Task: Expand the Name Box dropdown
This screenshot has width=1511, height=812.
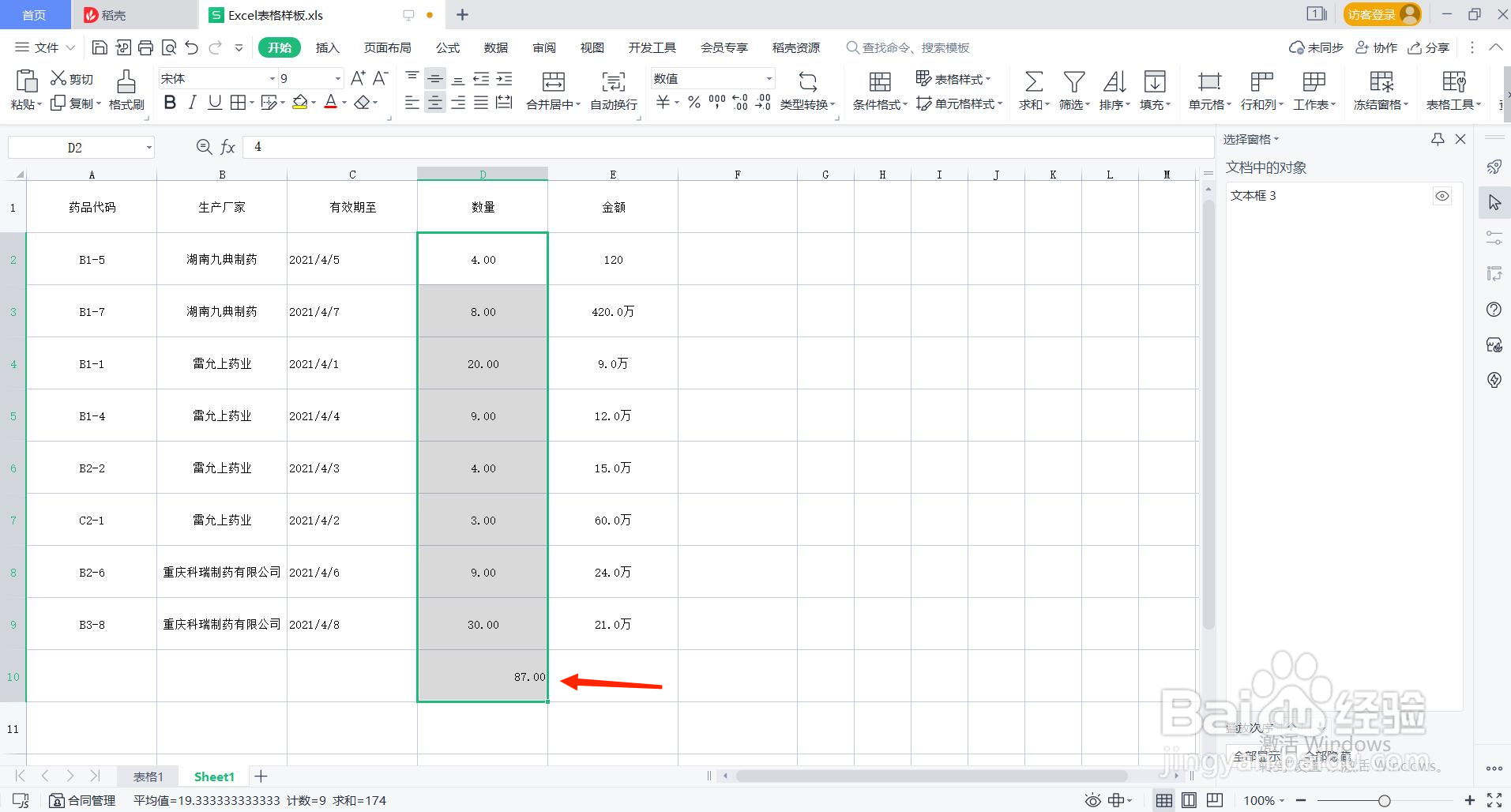Action: [x=148, y=148]
